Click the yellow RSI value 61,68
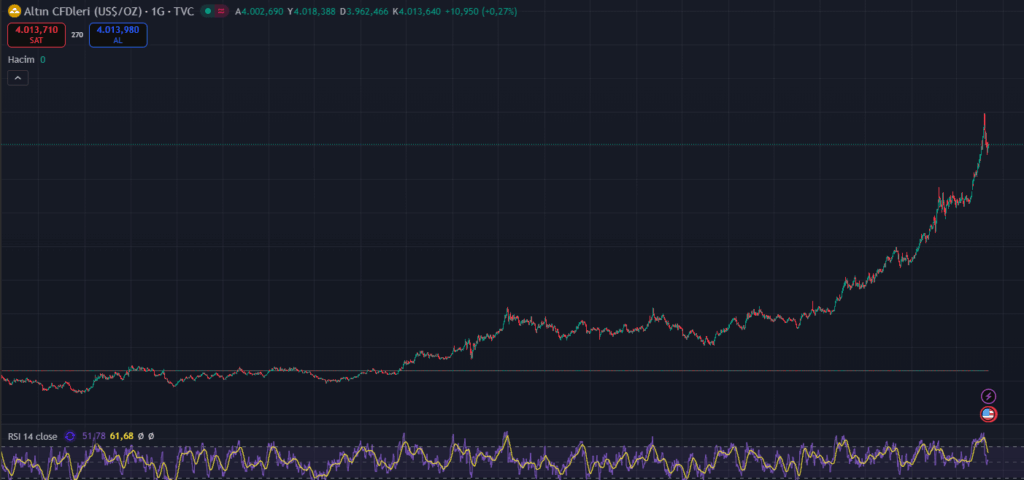The height and width of the screenshot is (480, 1024). (122, 436)
